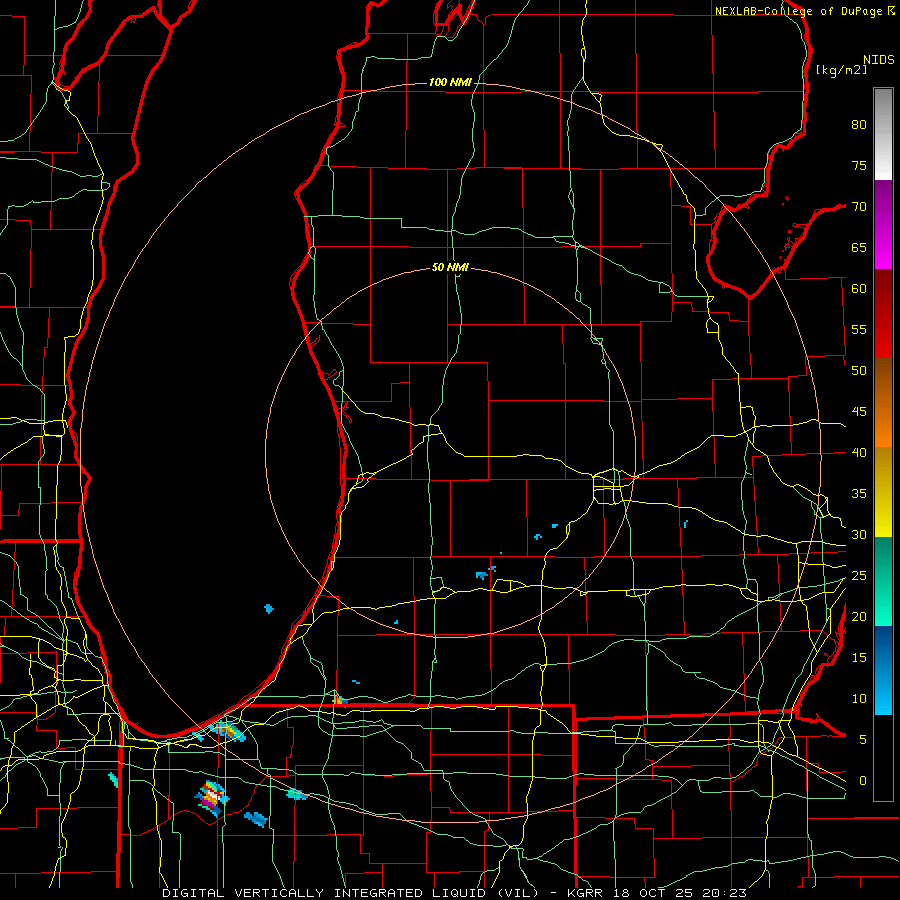
Task: Click the 50 NMI range ring label
Action: [450, 267]
